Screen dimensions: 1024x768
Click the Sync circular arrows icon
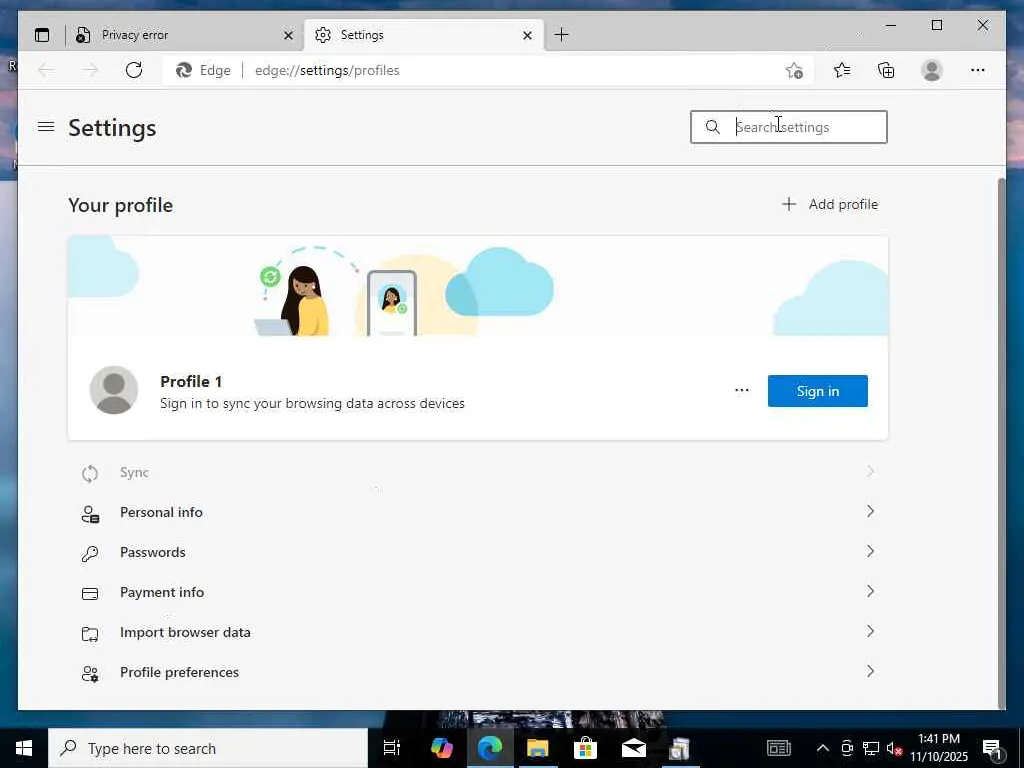coord(90,473)
